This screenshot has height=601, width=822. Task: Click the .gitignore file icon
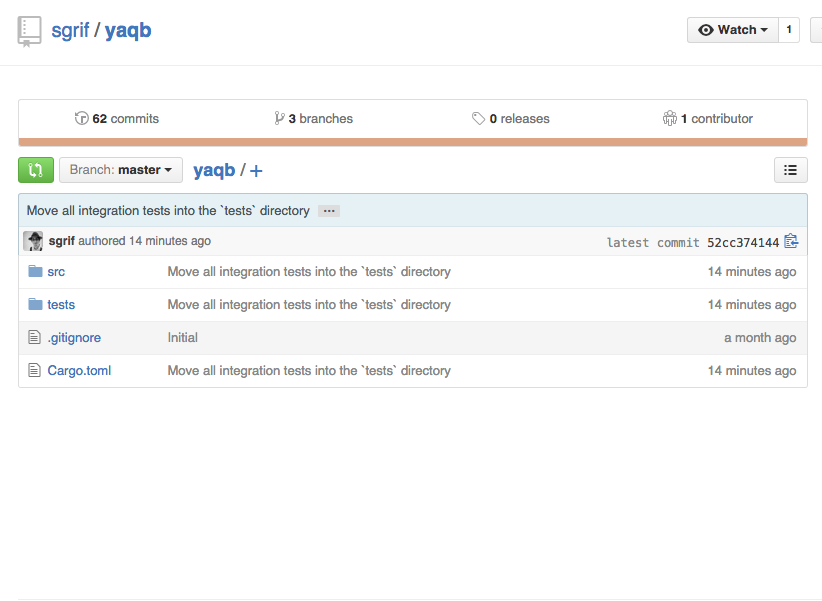tap(34, 337)
